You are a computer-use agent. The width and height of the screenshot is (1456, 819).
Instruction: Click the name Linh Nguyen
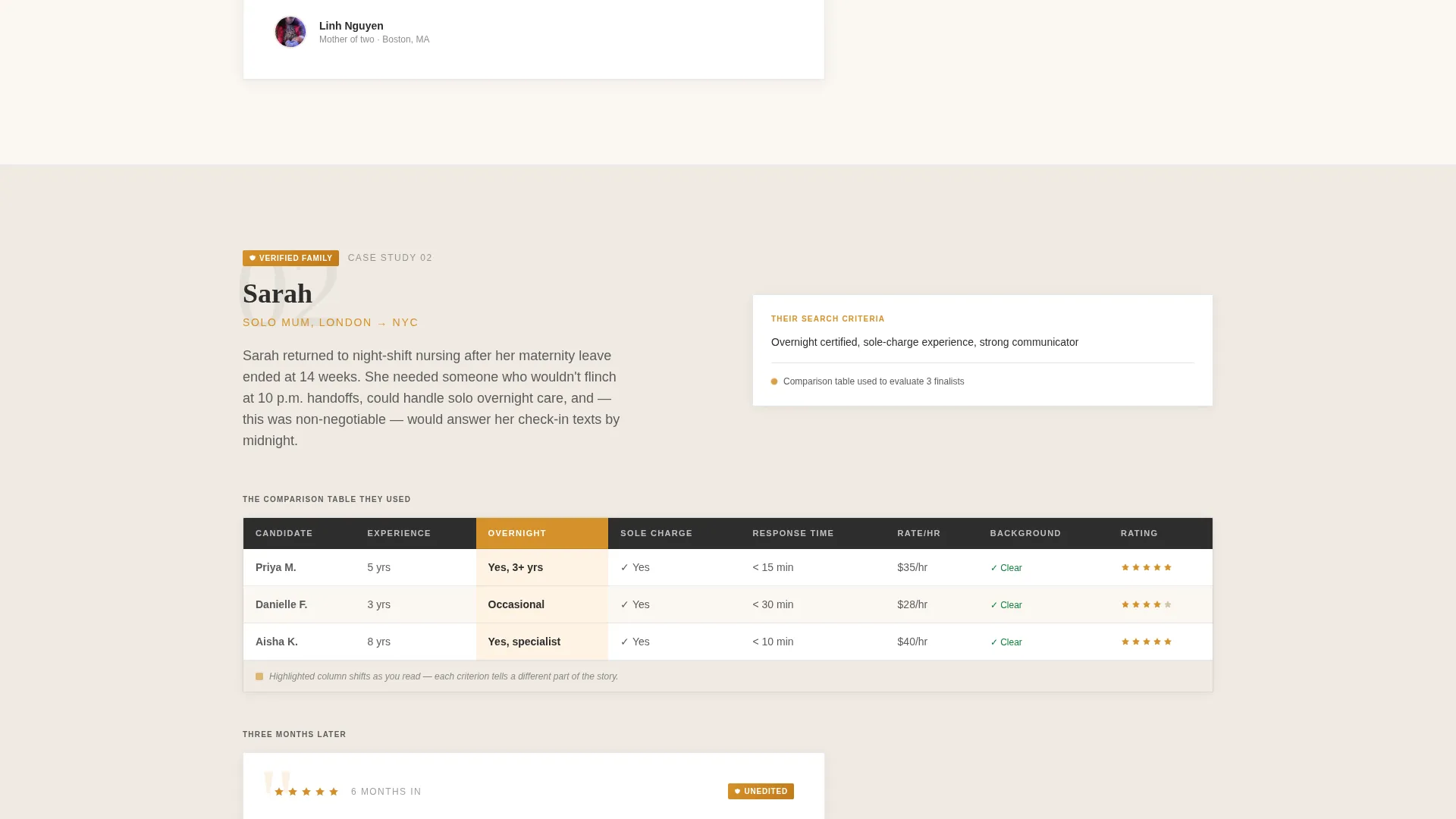click(351, 26)
